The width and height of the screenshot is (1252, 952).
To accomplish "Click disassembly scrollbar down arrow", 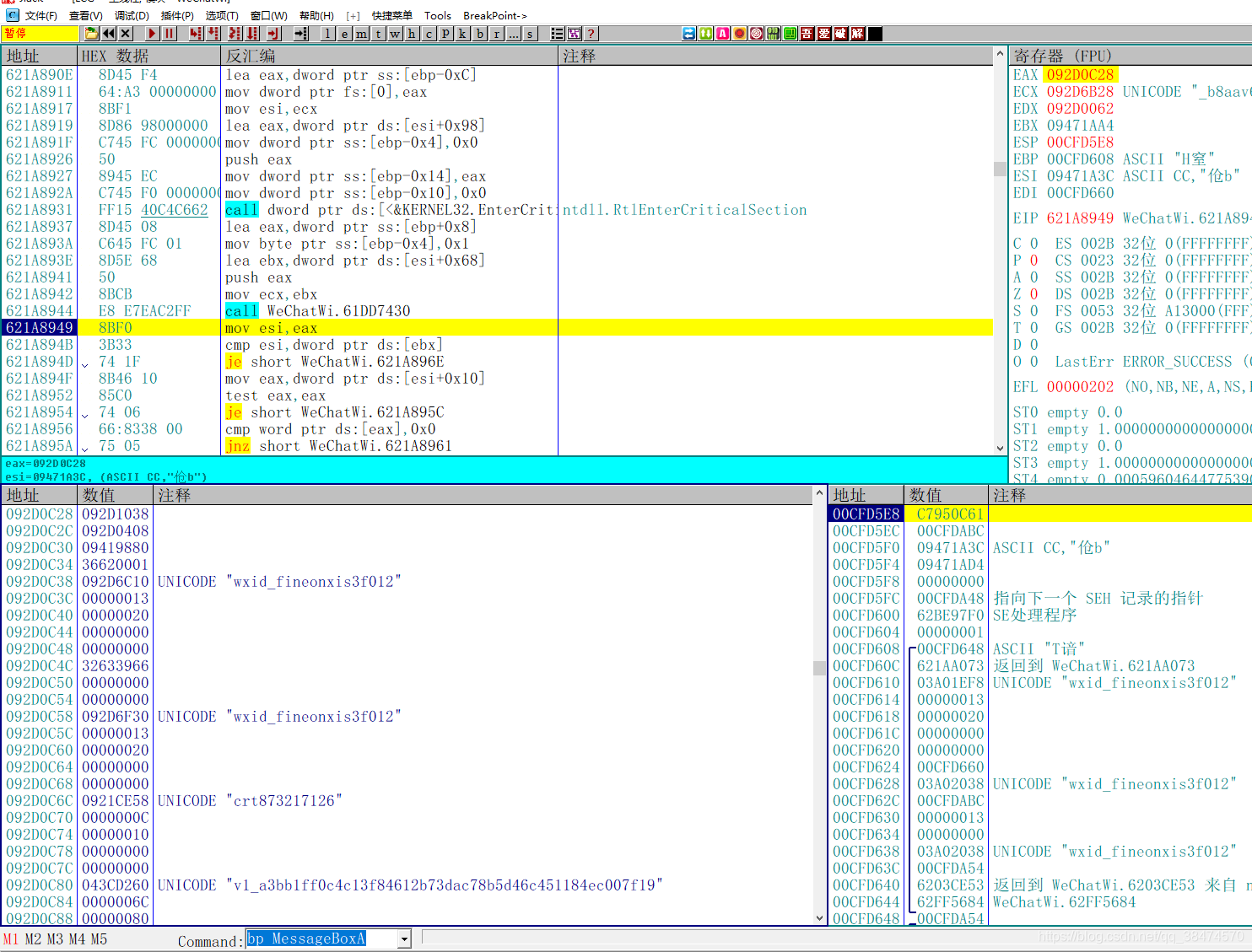I will point(1000,449).
